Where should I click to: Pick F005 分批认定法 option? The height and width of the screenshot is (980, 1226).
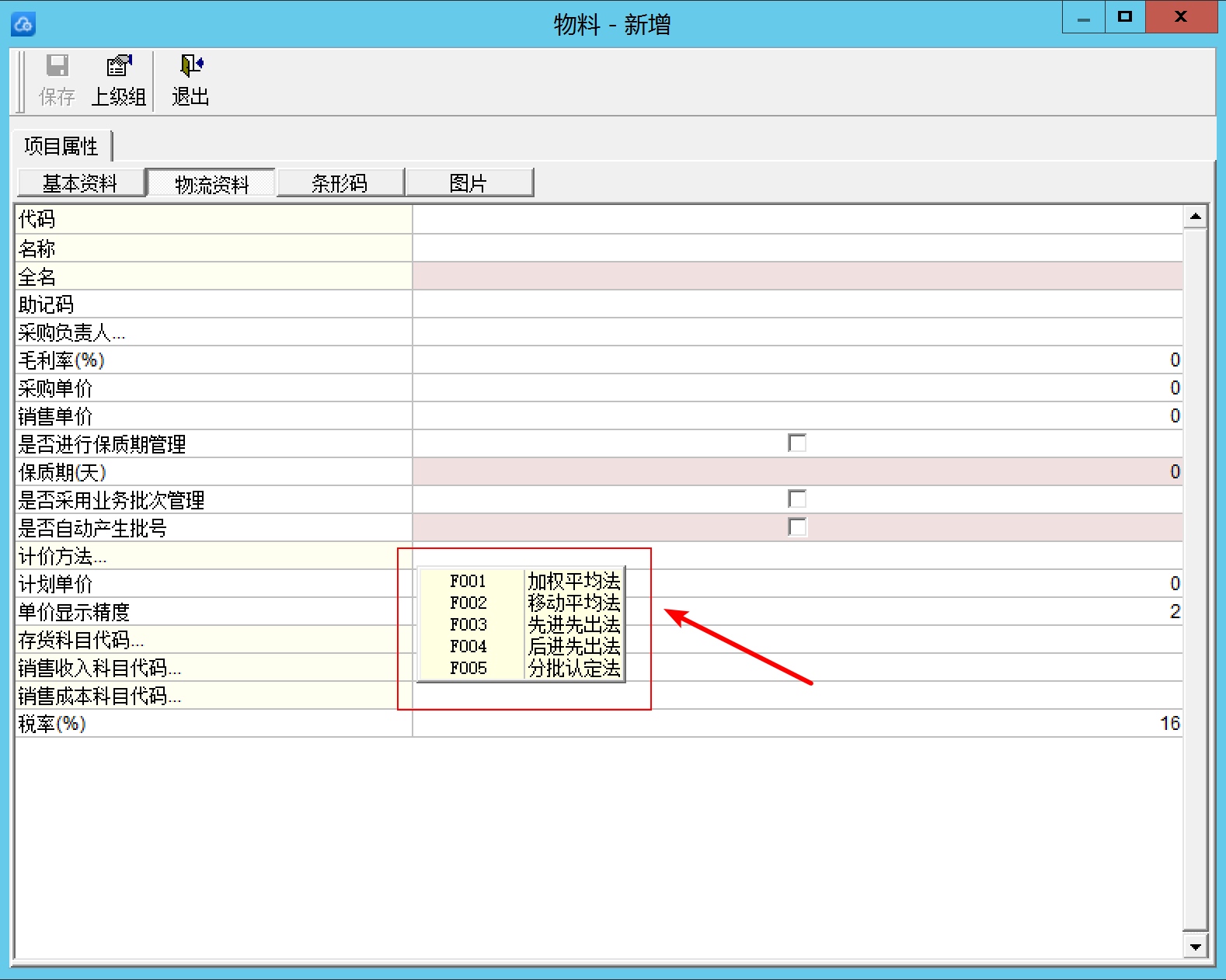(x=521, y=668)
